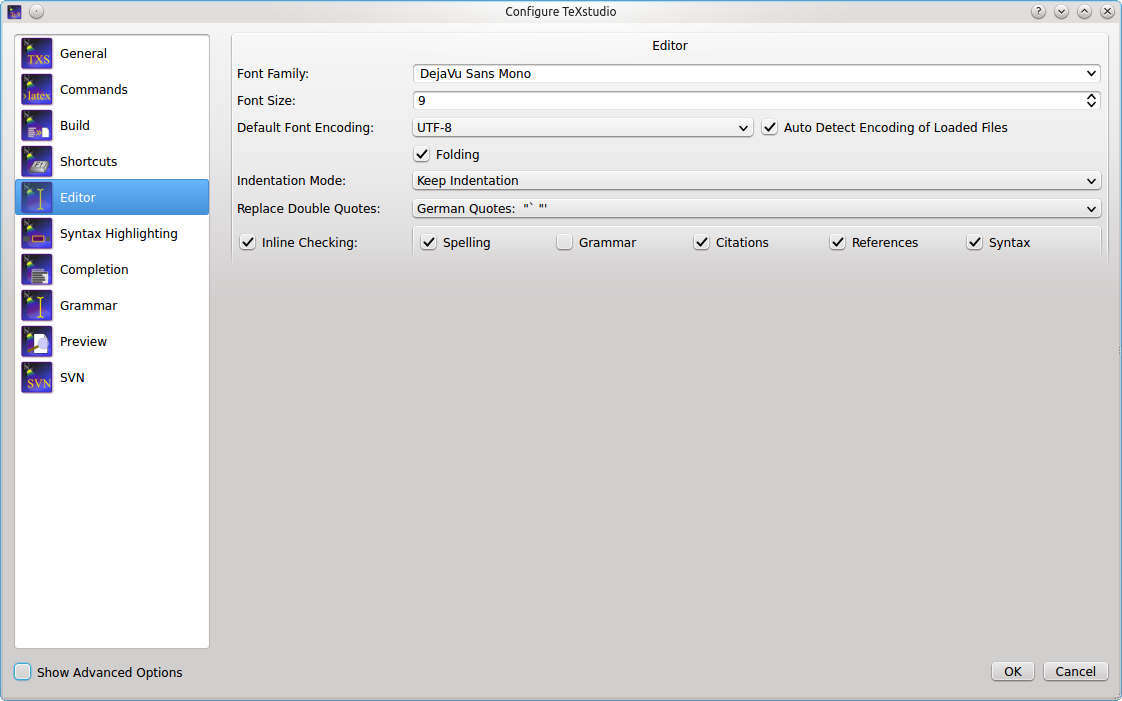Open the Syntax Highlighting icon

coord(36,233)
